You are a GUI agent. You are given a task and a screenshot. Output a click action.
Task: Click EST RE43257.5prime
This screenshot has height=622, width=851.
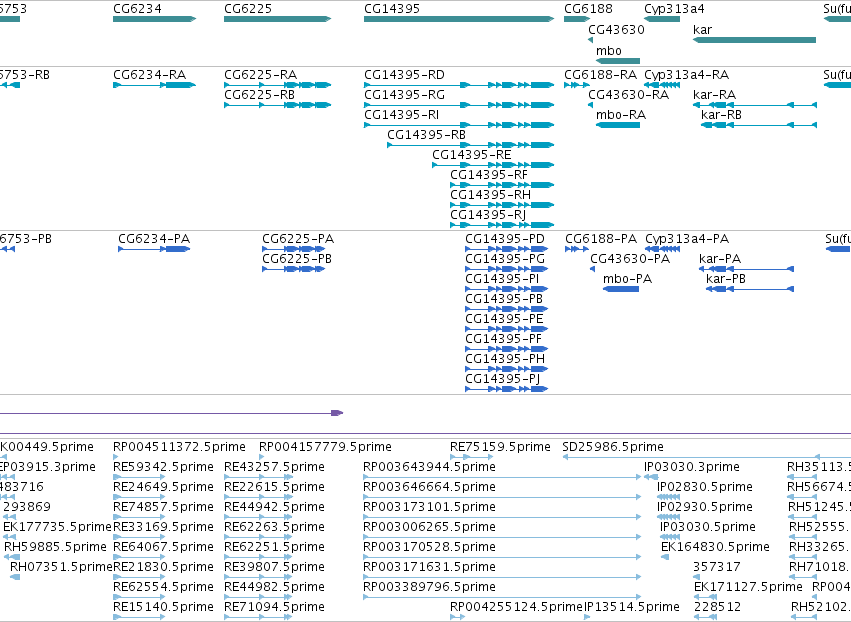click(x=275, y=467)
